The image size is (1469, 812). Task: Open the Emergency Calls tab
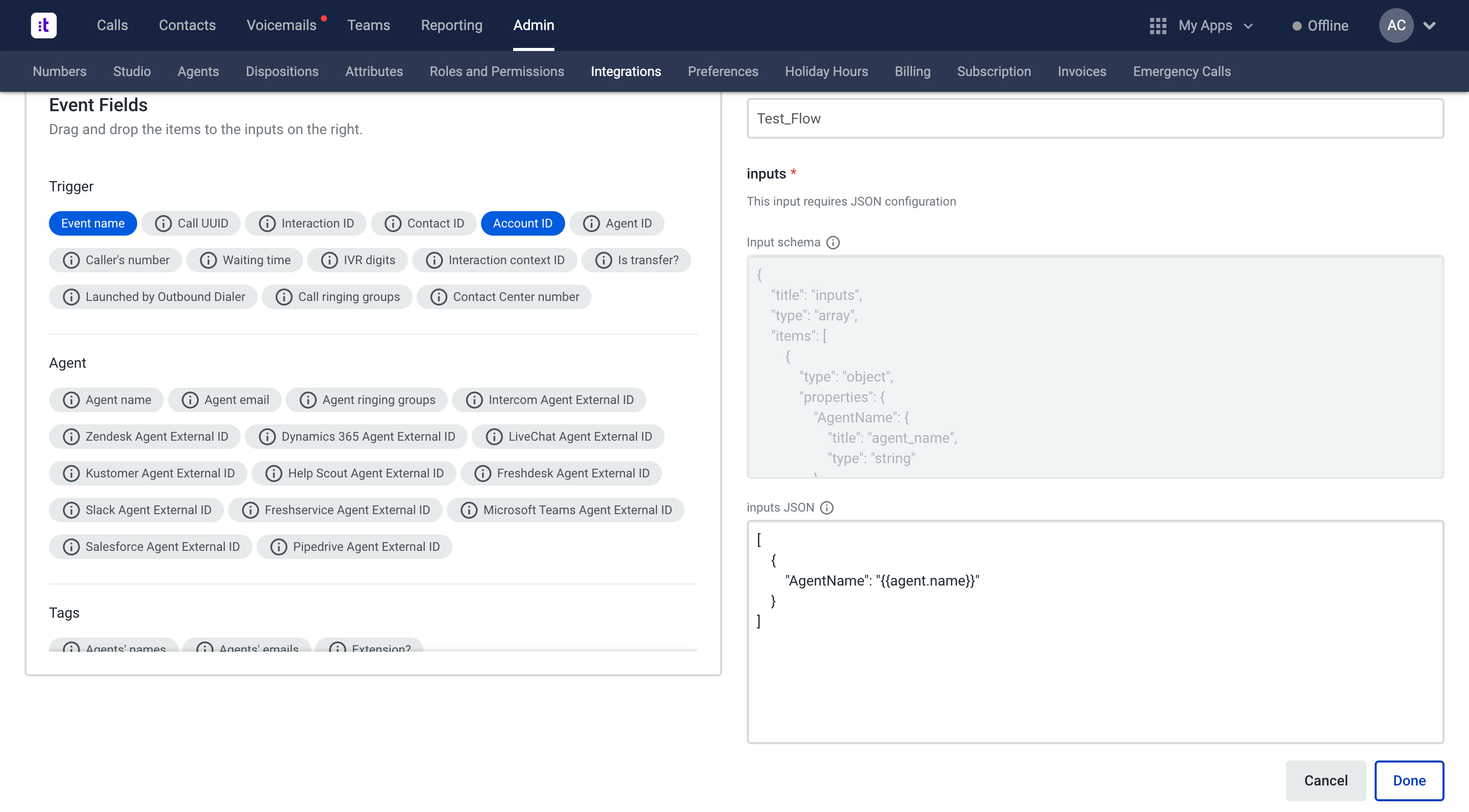click(1182, 71)
